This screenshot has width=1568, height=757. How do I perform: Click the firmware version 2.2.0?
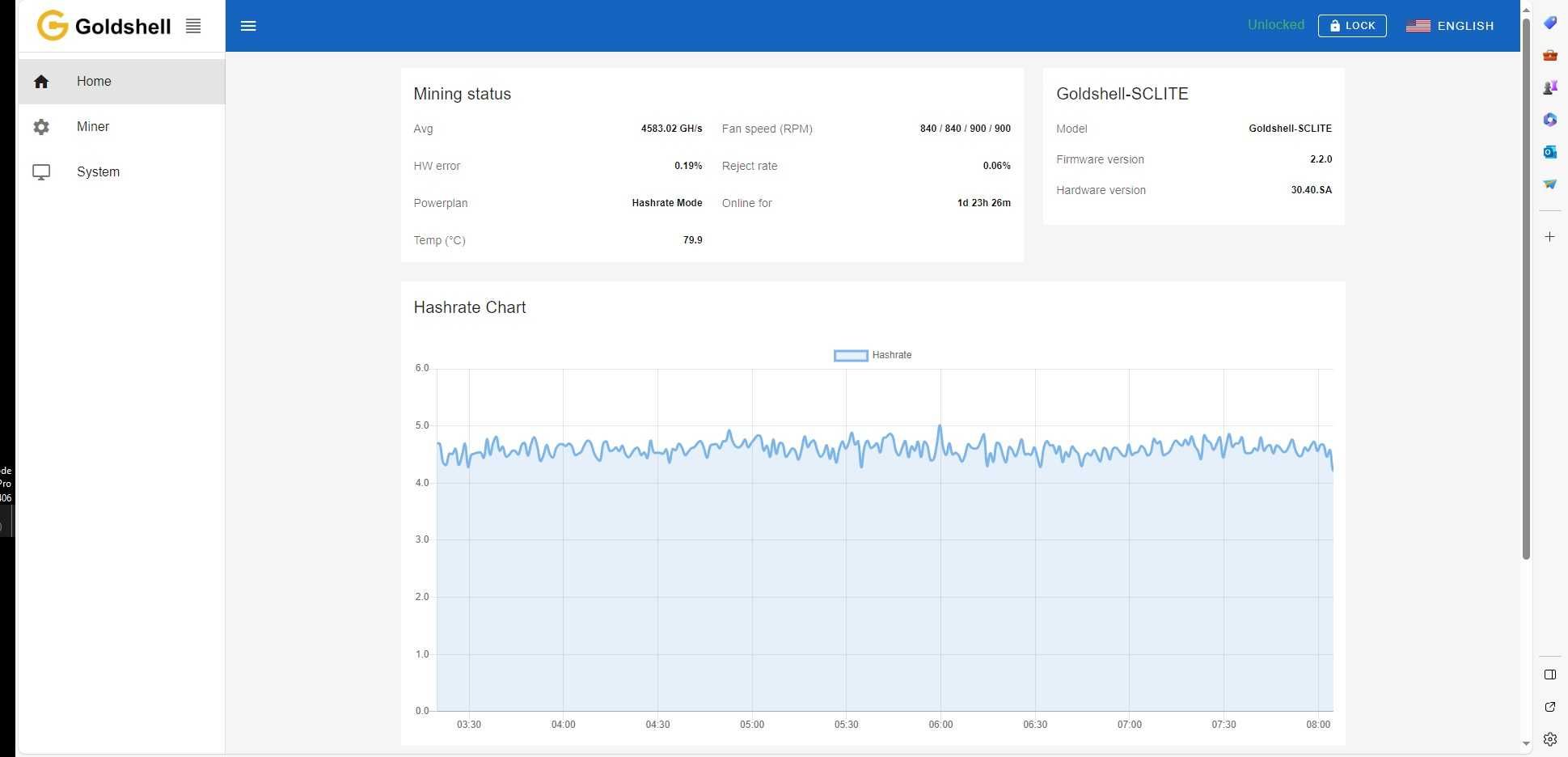click(x=1321, y=159)
